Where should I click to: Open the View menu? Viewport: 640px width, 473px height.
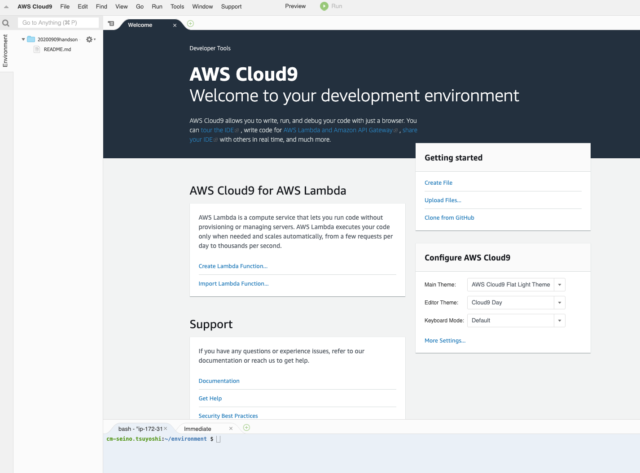pyautogui.click(x=121, y=7)
